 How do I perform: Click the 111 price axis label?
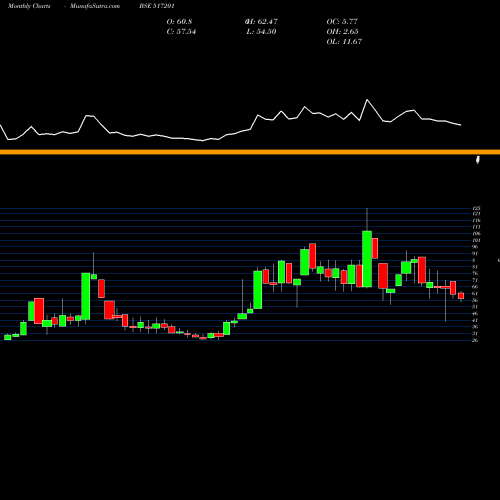tap(476, 227)
